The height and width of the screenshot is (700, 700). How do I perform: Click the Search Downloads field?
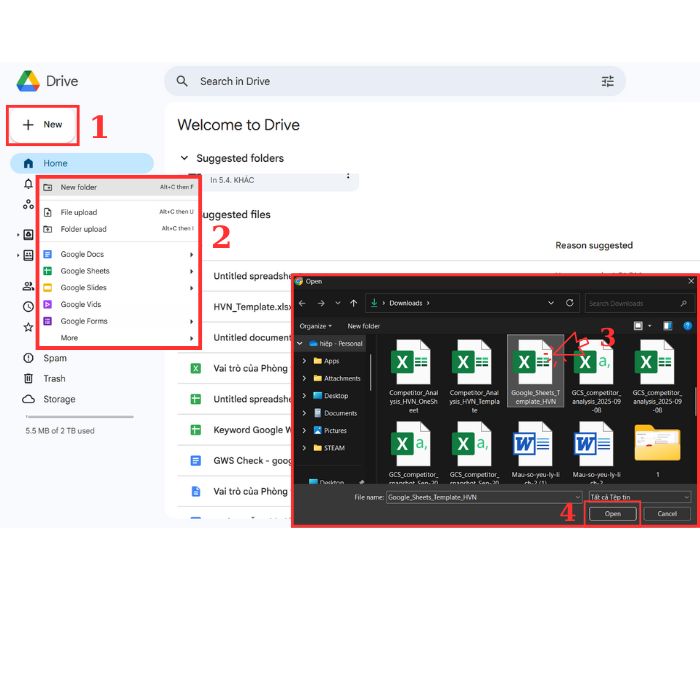638,304
